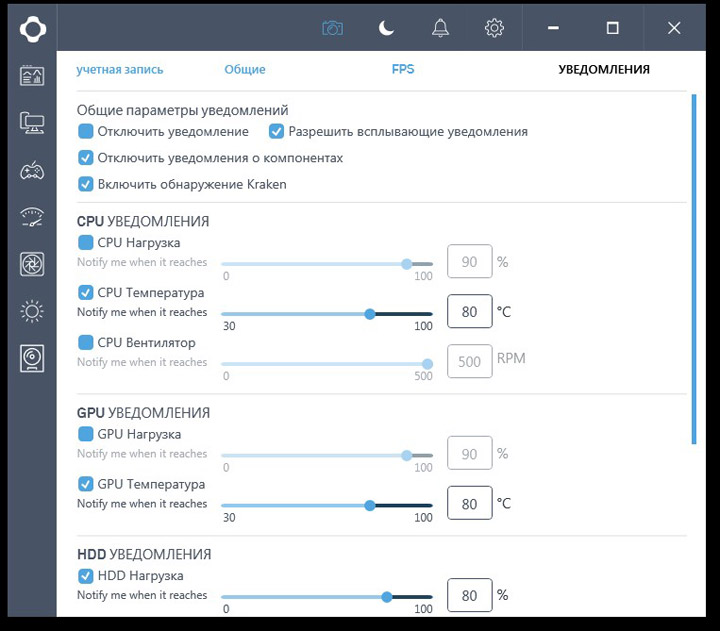Open the lighting sun sidebar icon
Screen dimensions: 720x631
32,311
